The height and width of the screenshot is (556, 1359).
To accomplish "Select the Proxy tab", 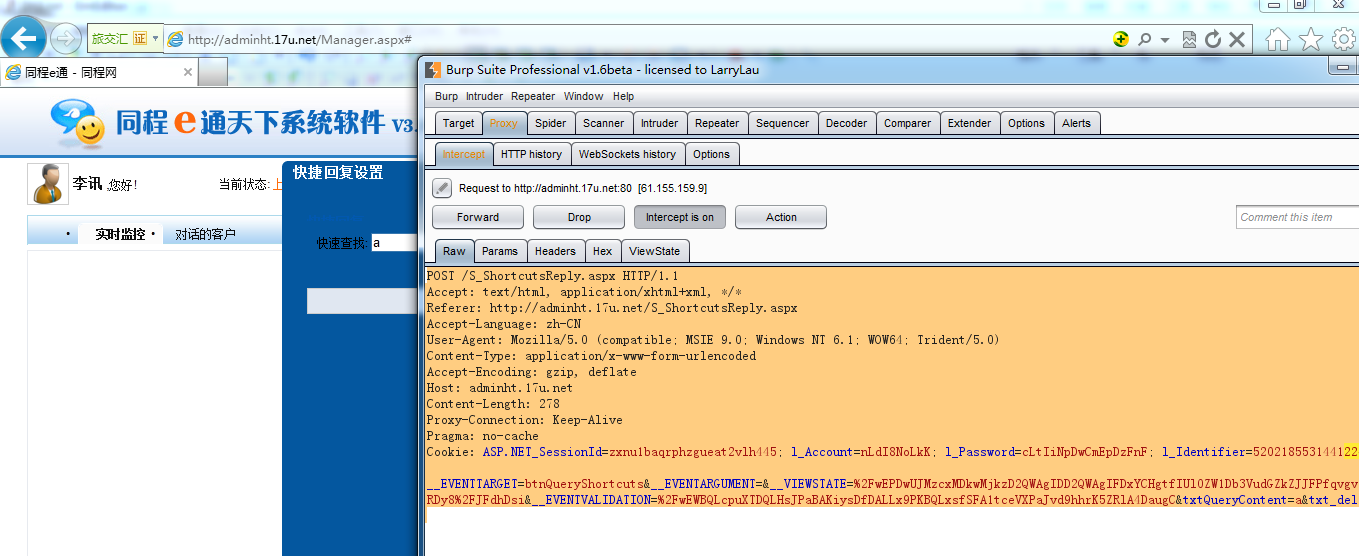I will click(x=504, y=123).
